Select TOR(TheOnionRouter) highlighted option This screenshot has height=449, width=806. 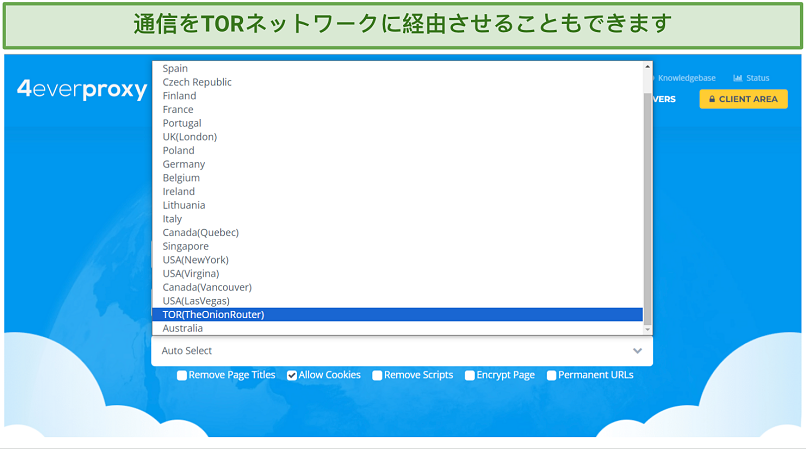[397, 314]
